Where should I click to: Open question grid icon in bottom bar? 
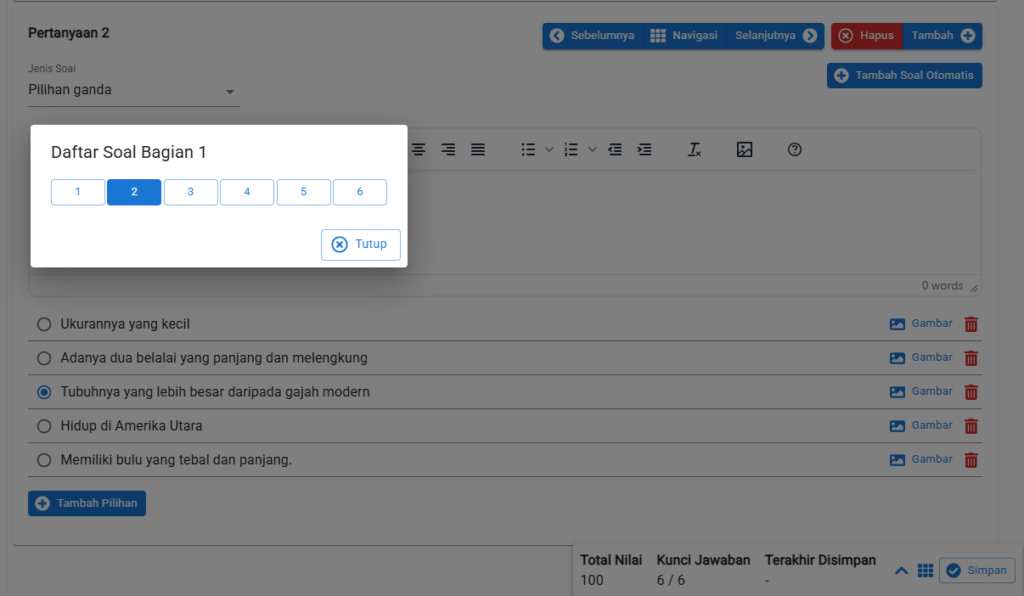point(925,571)
